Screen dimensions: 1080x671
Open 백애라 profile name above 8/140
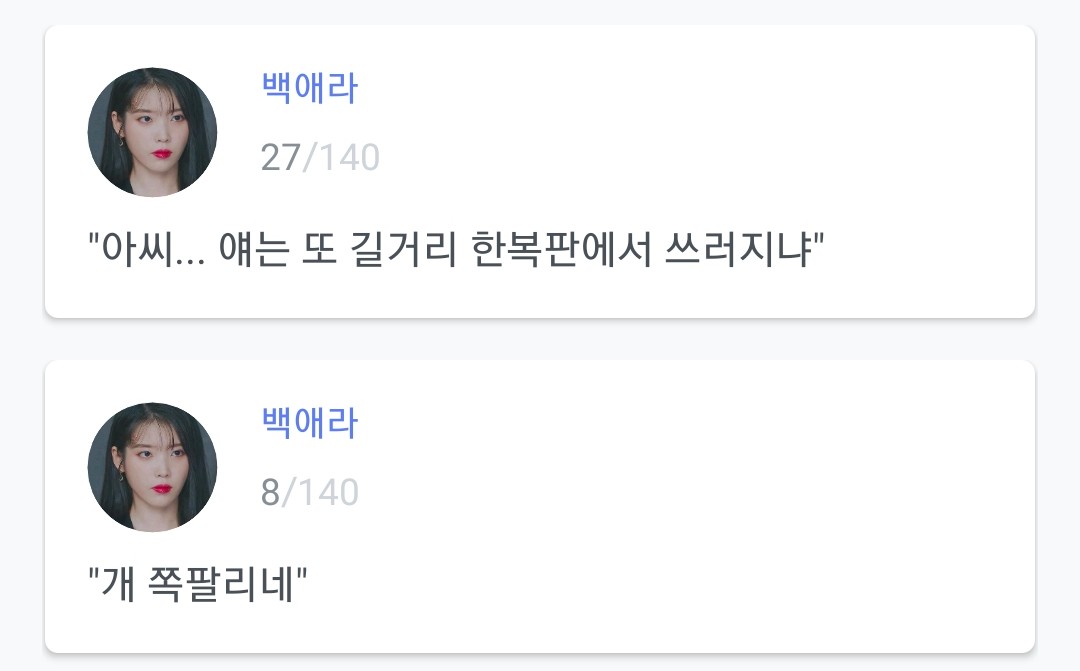[309, 424]
